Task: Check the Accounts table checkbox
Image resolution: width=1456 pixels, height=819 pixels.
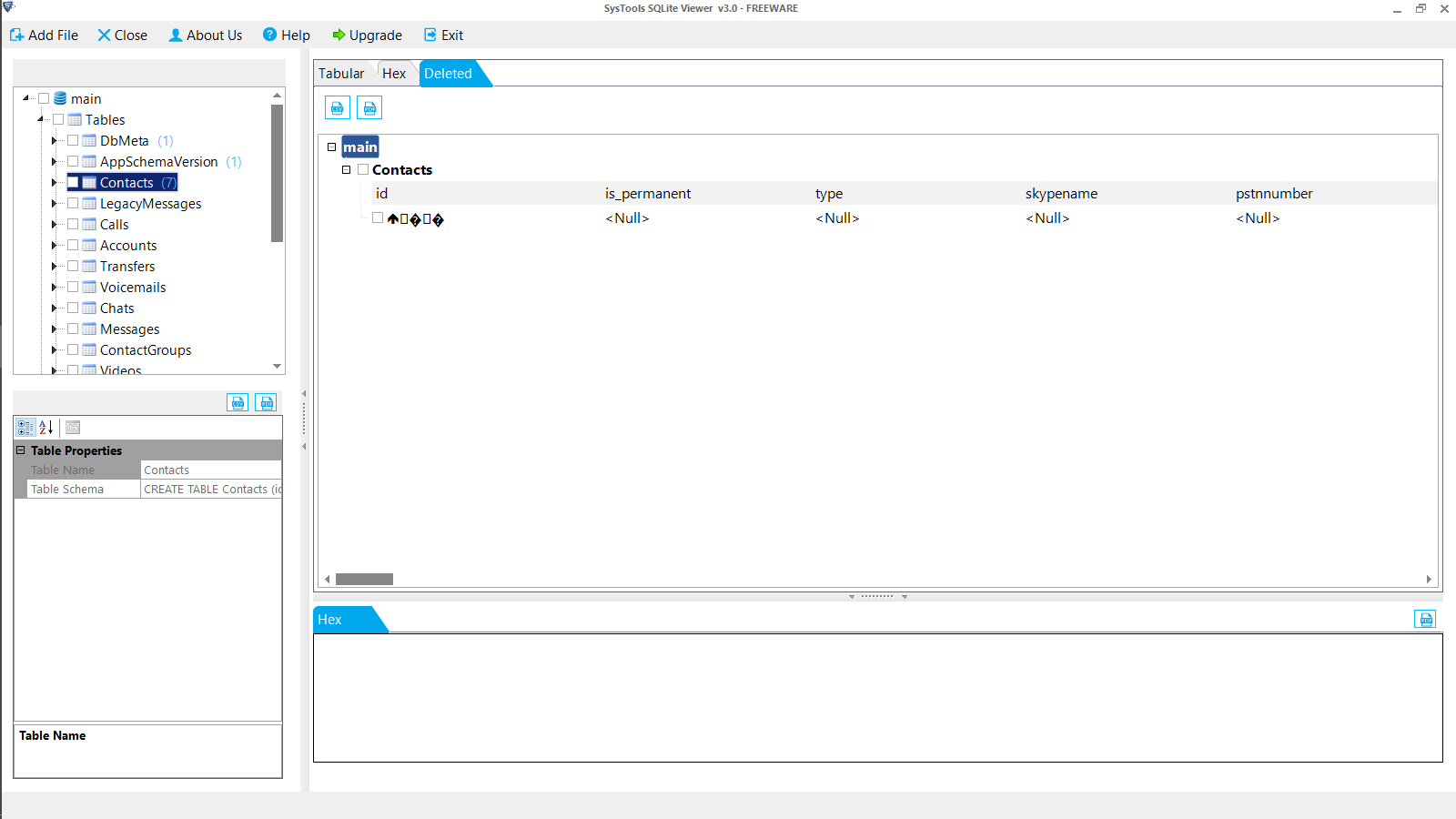Action: pos(73,245)
